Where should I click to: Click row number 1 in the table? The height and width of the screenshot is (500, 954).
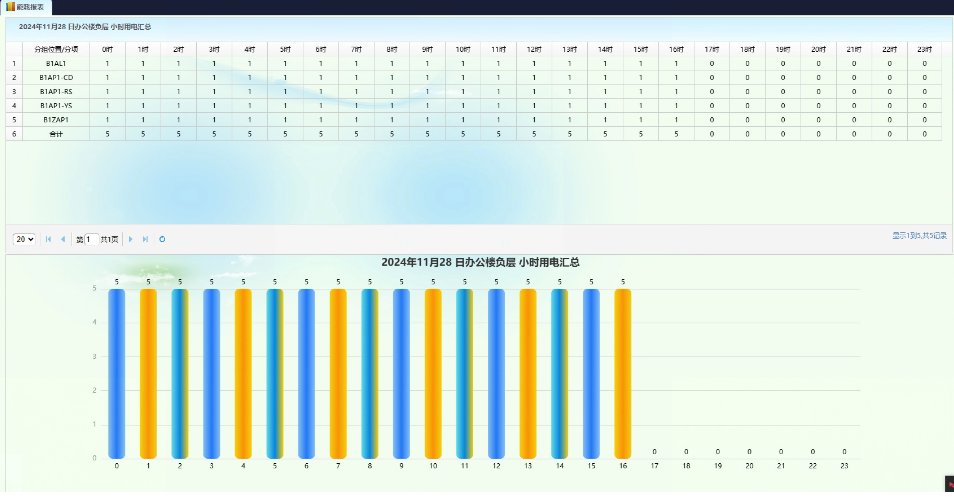[14, 63]
